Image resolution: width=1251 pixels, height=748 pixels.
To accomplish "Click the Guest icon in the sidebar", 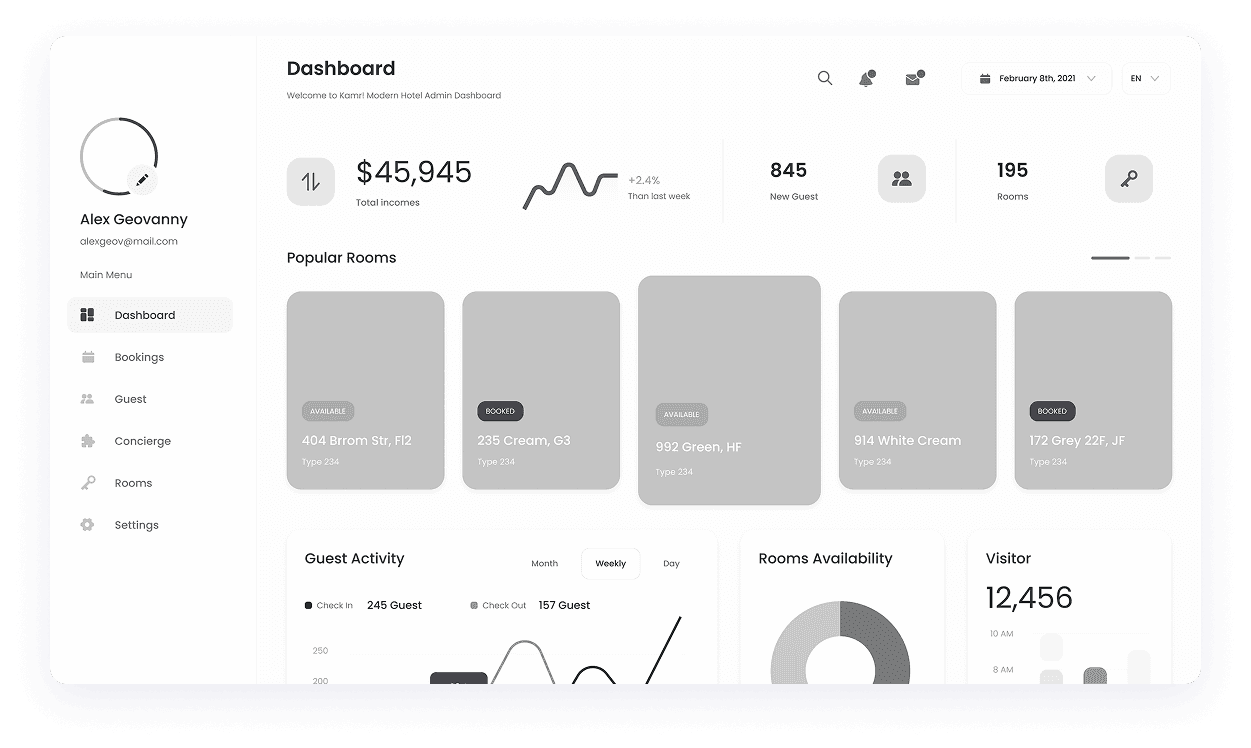I will coord(89,399).
